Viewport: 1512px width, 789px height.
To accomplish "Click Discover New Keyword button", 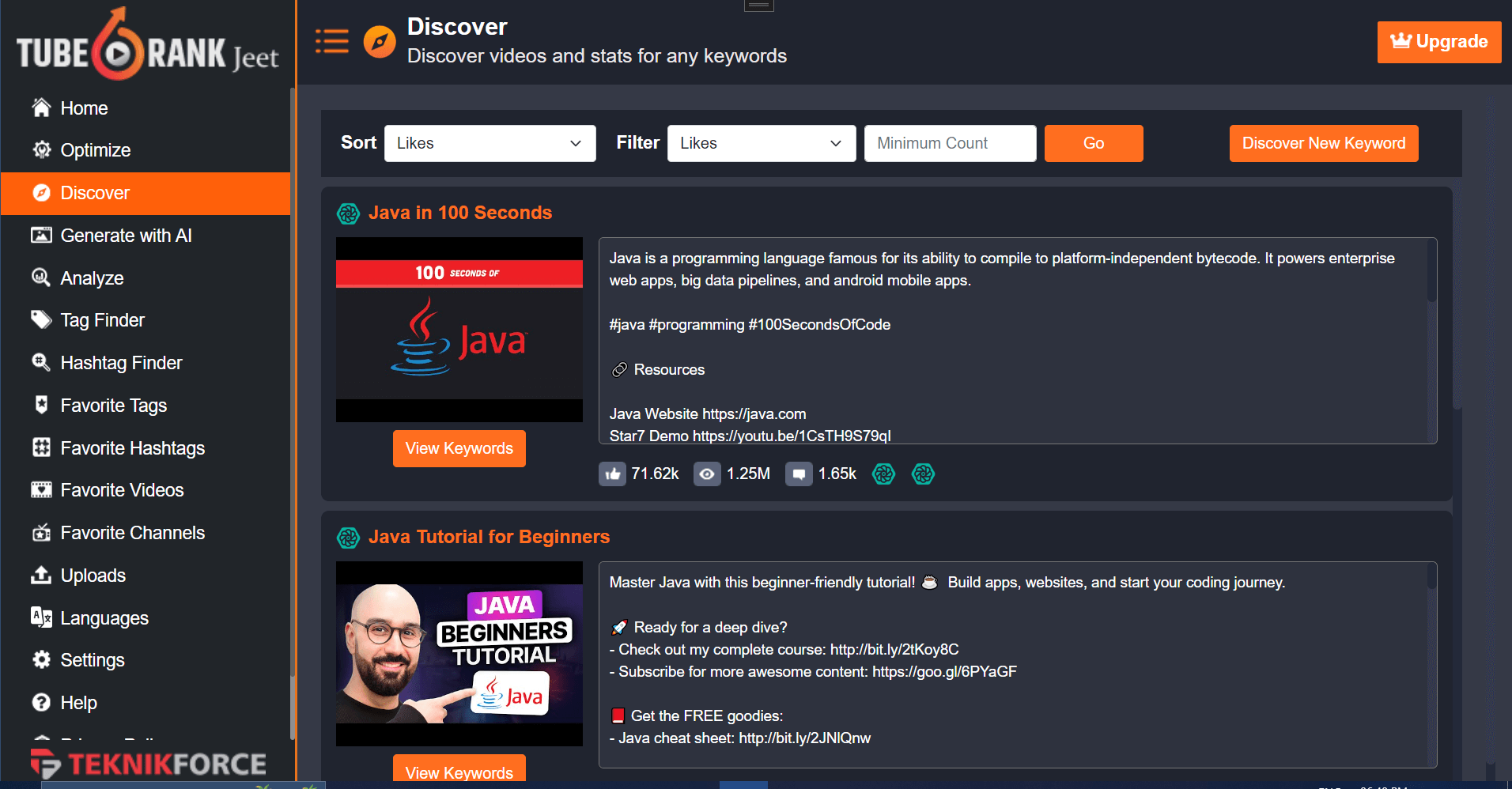I will point(1324,143).
